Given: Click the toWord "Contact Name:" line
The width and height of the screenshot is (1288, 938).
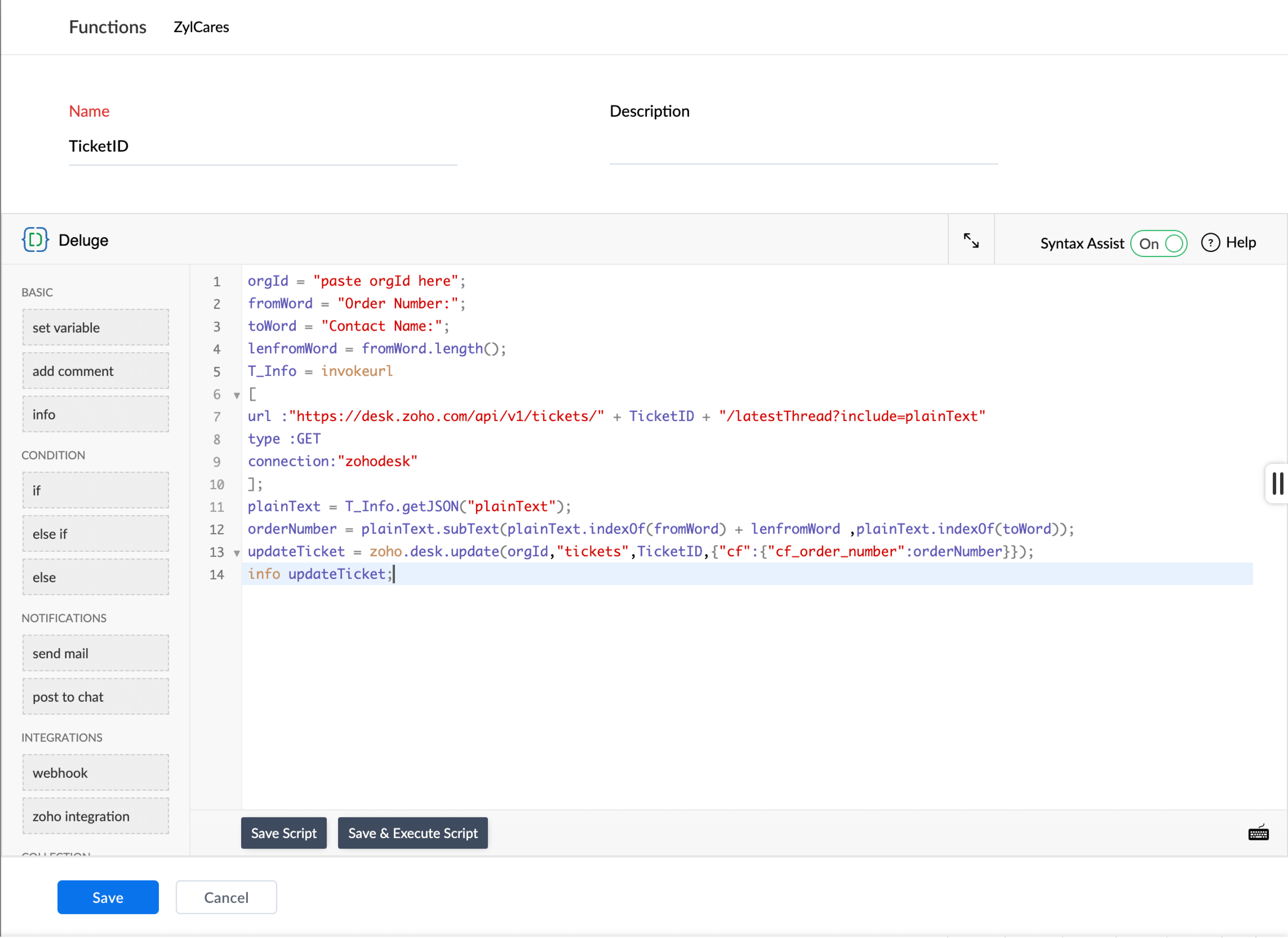Looking at the screenshot, I should 349,326.
